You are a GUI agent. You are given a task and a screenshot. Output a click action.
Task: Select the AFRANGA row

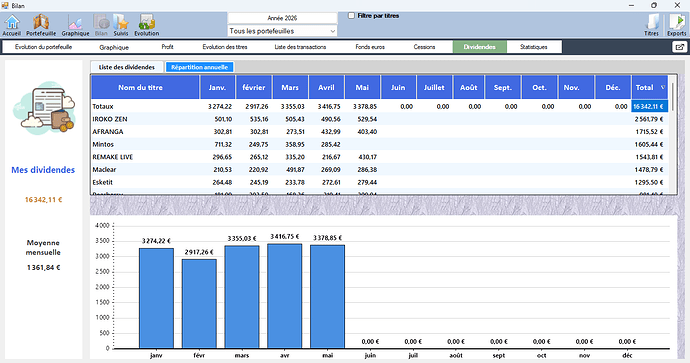coord(379,132)
